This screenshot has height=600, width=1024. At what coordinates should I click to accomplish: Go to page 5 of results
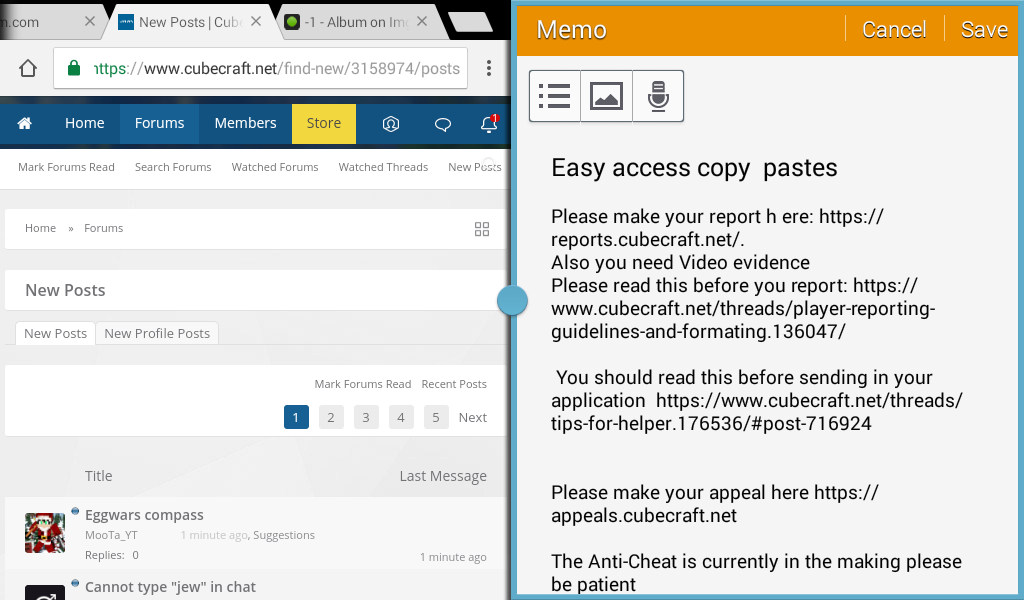[x=436, y=417]
